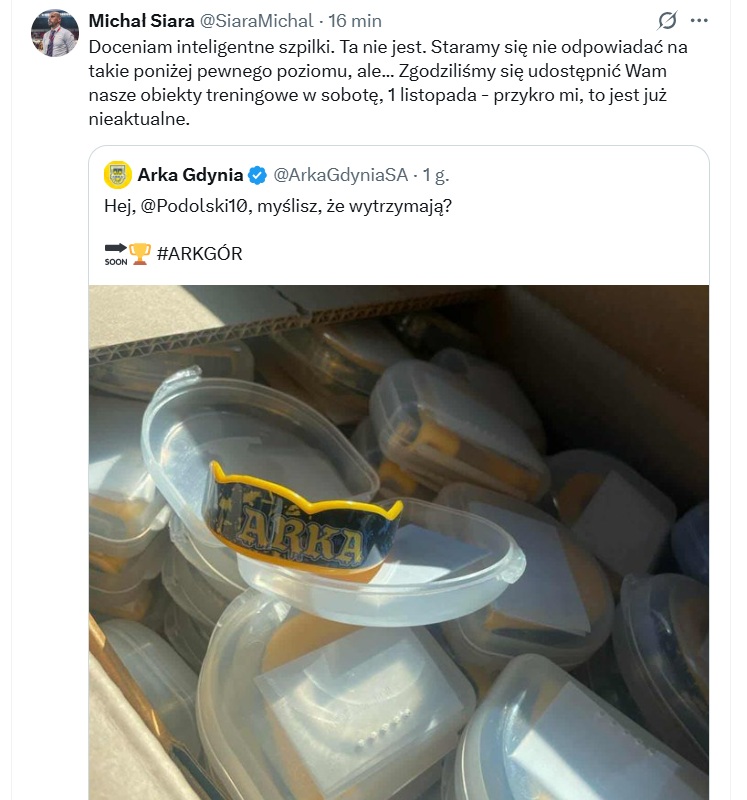
Task: Open Michał Siara's profile avatar
Action: [x=55, y=33]
